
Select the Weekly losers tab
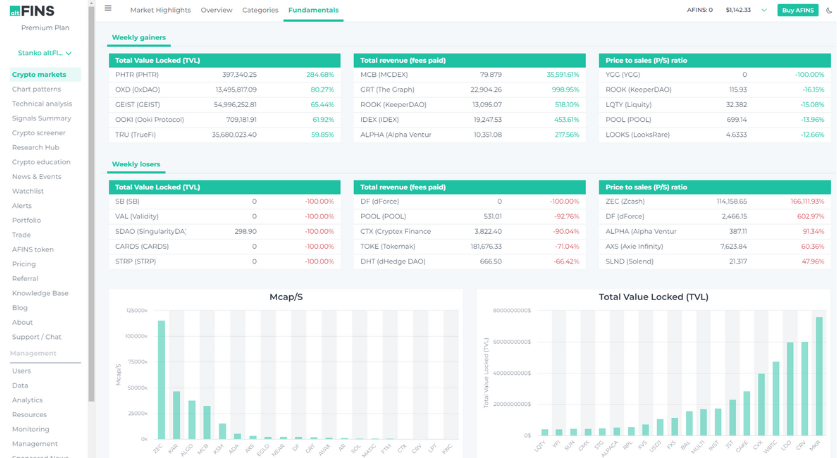pos(136,164)
